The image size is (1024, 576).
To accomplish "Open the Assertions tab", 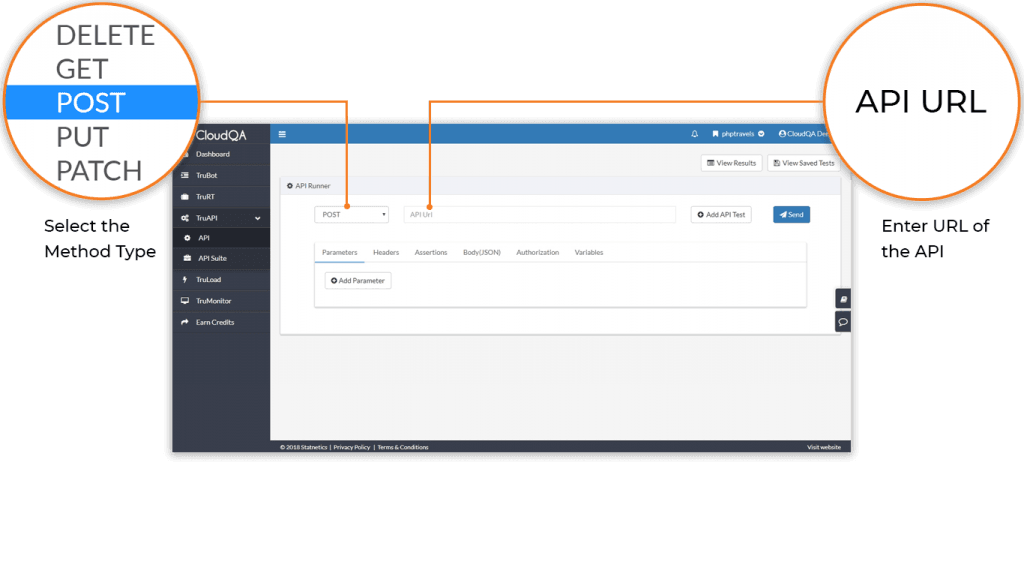I will coord(431,253).
